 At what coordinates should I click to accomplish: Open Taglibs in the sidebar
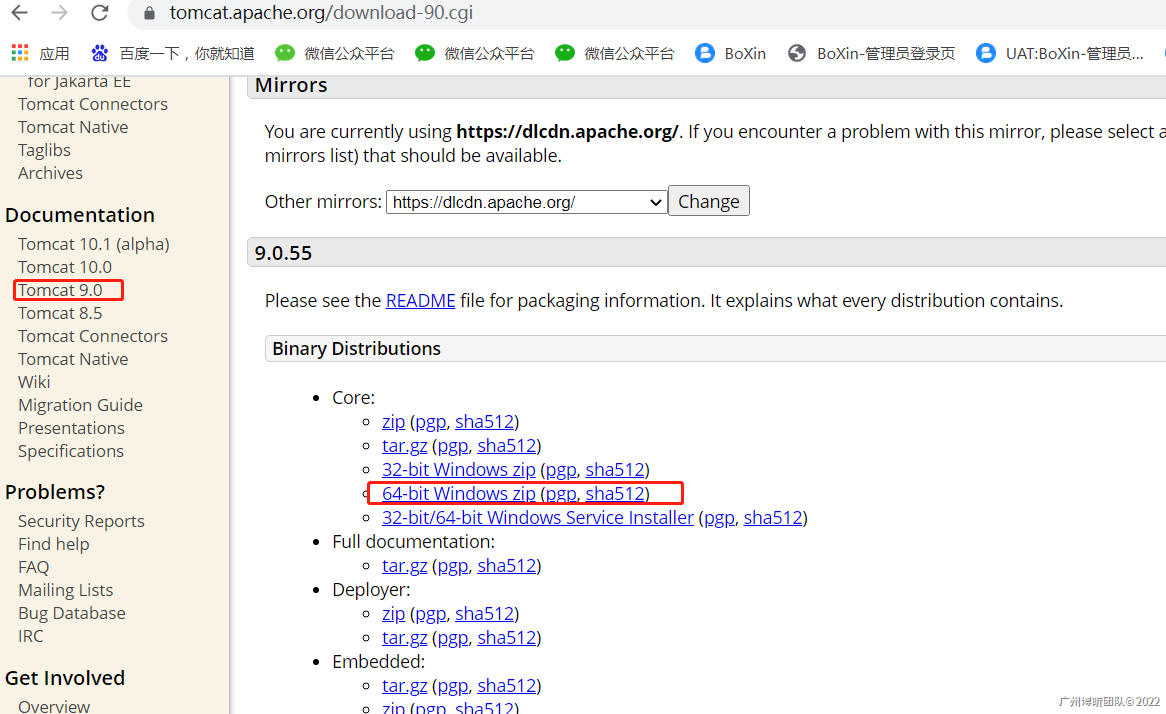tap(45, 150)
